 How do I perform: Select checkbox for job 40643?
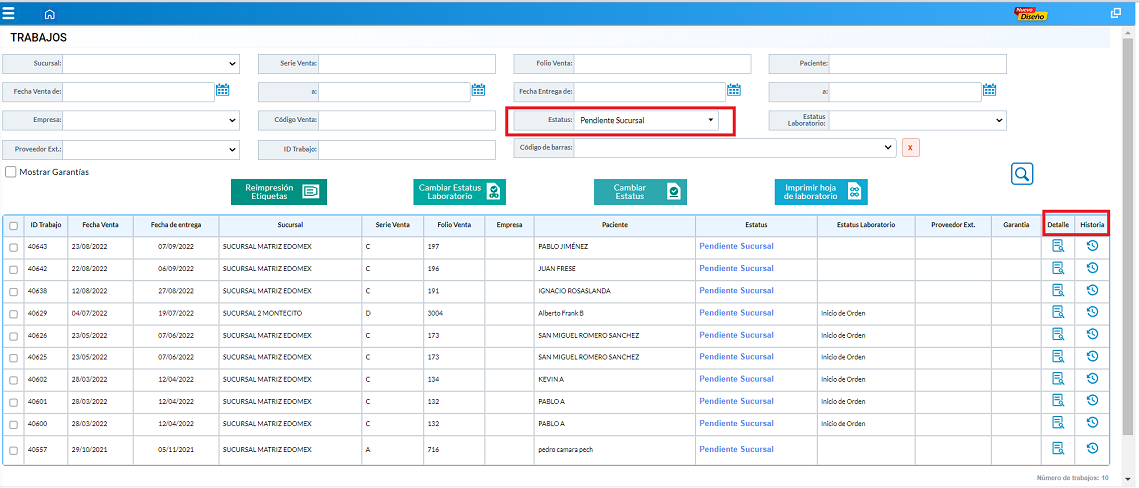13,247
